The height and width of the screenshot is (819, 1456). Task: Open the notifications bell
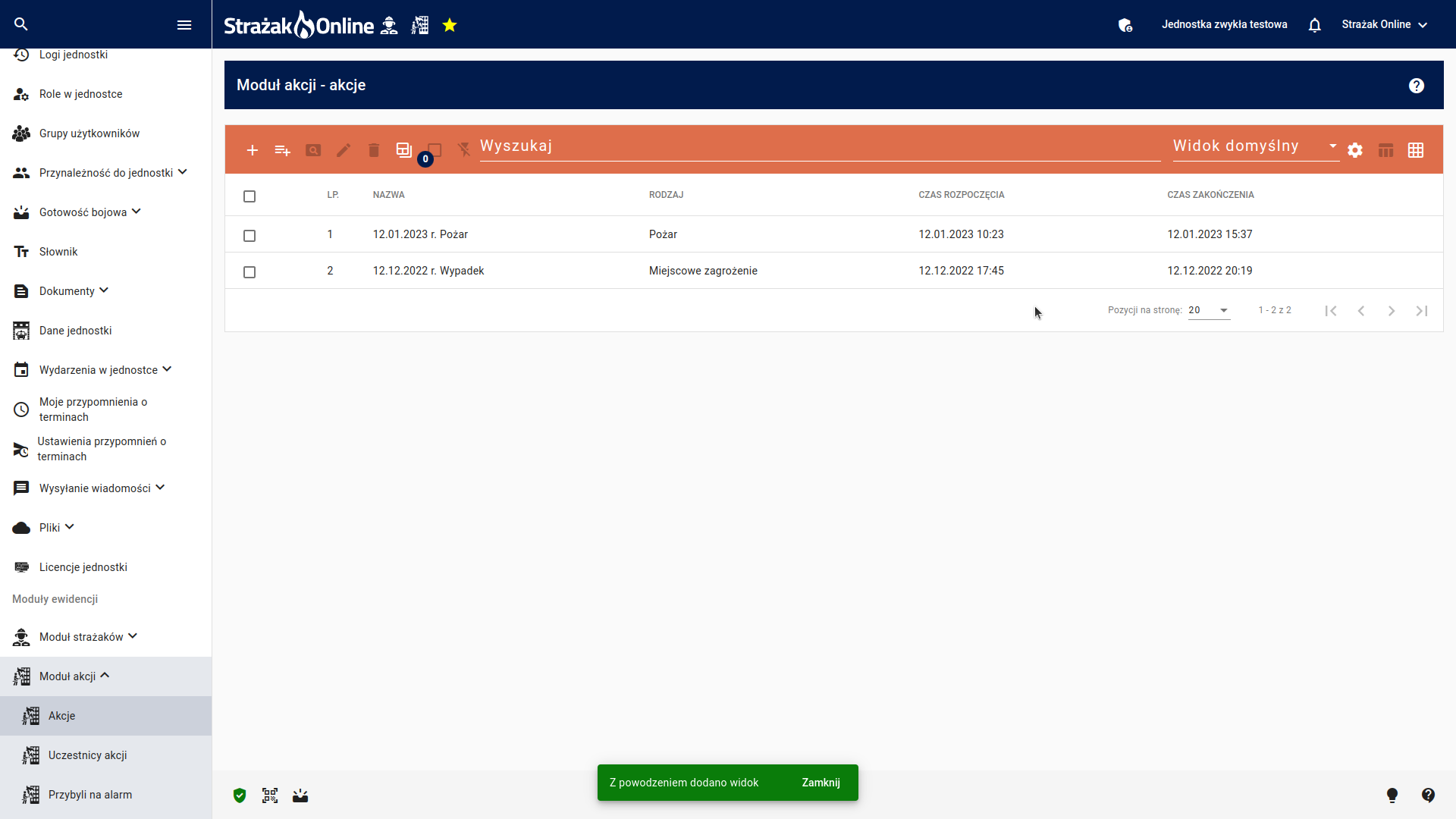[x=1315, y=25]
